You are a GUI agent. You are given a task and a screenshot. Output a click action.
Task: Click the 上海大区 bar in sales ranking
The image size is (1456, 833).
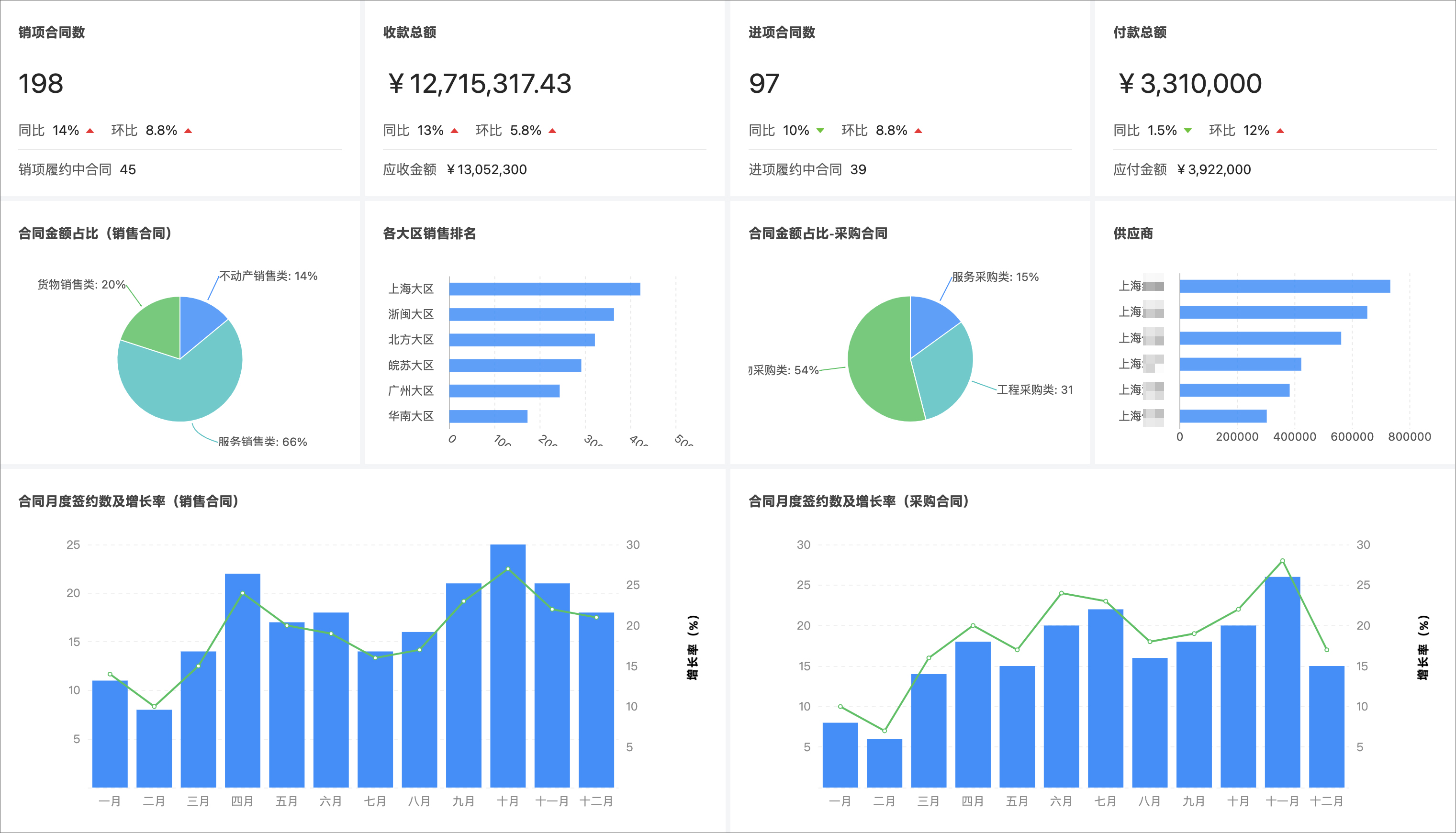544,289
